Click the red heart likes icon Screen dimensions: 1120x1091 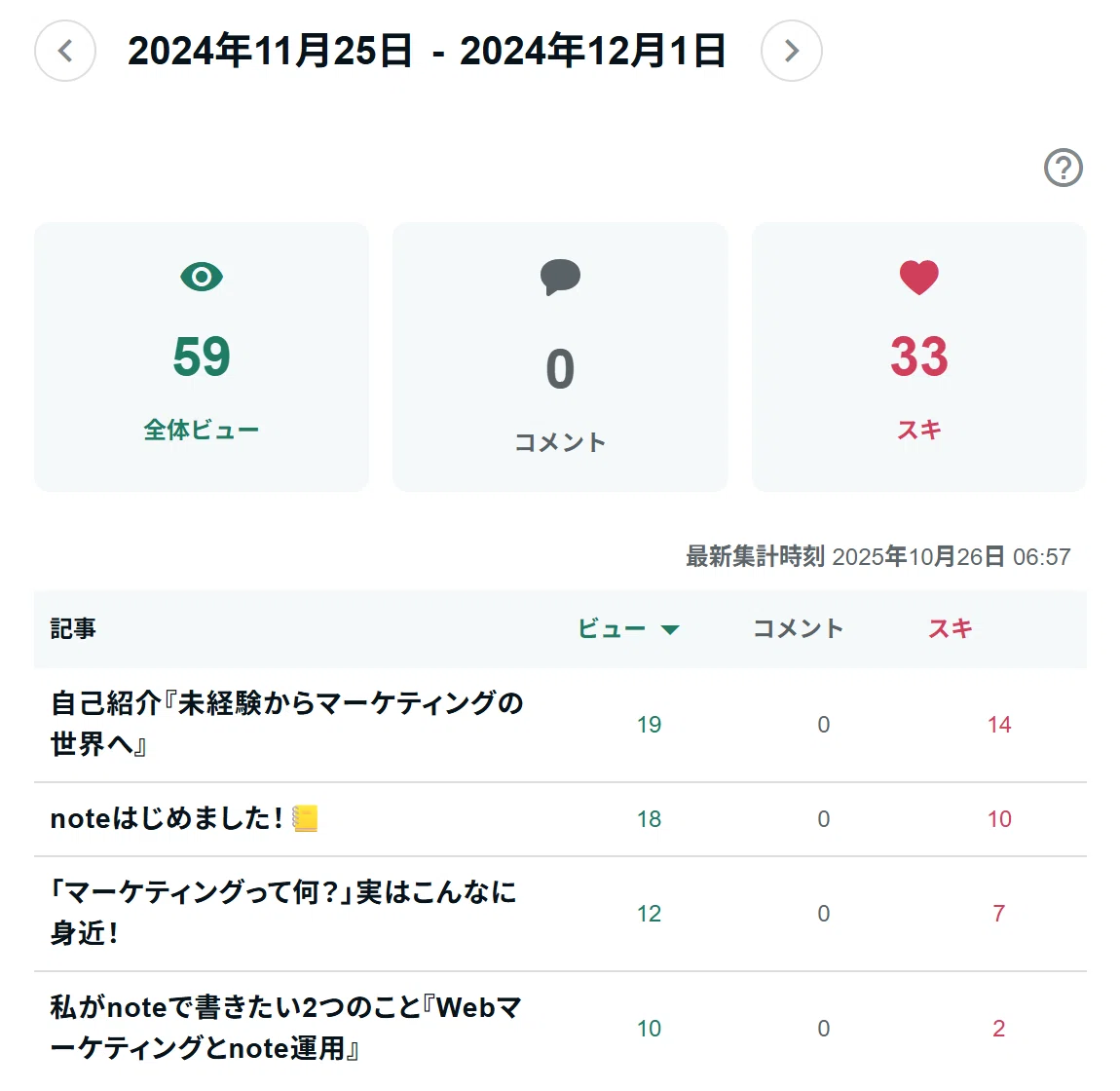pos(918,278)
